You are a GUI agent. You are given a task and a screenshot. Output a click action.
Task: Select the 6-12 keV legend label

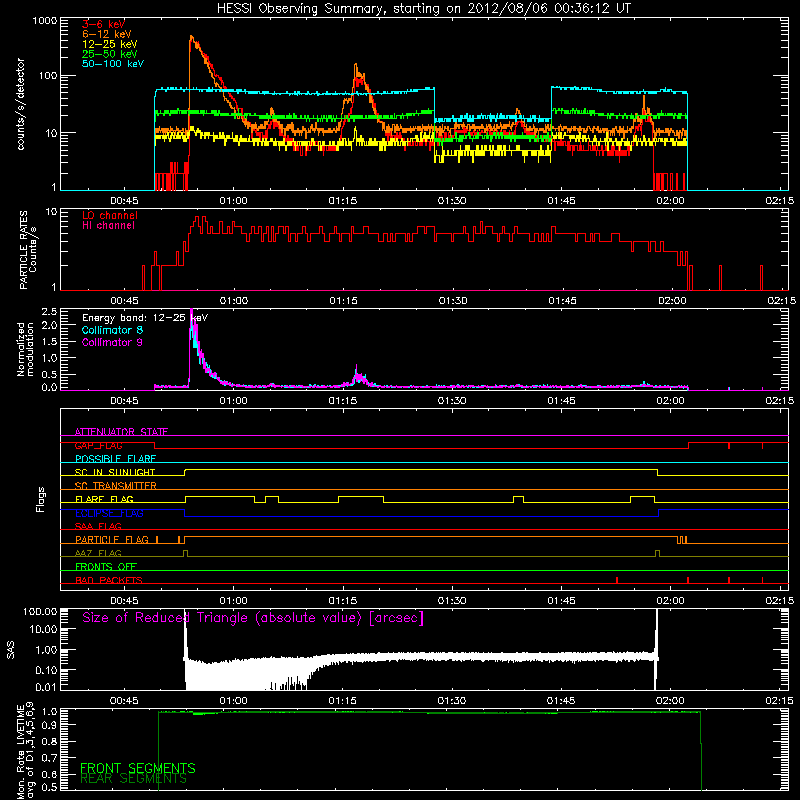pos(107,34)
